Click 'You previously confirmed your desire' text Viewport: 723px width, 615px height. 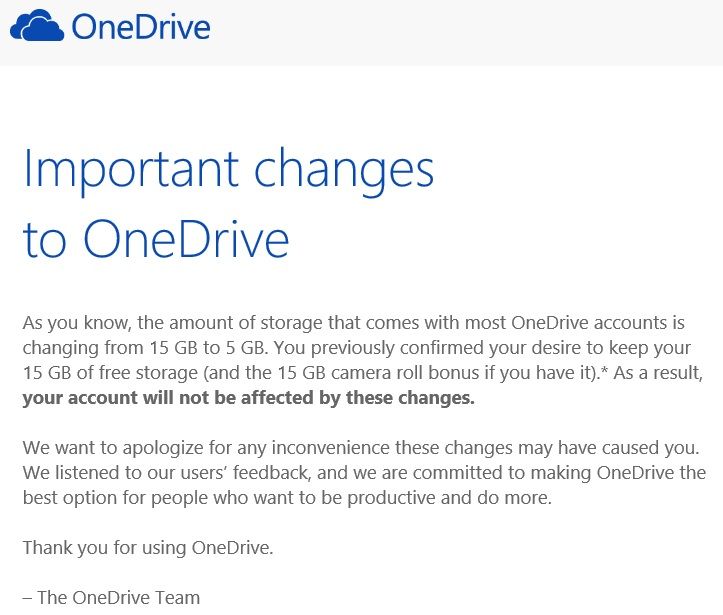pyautogui.click(x=429, y=349)
